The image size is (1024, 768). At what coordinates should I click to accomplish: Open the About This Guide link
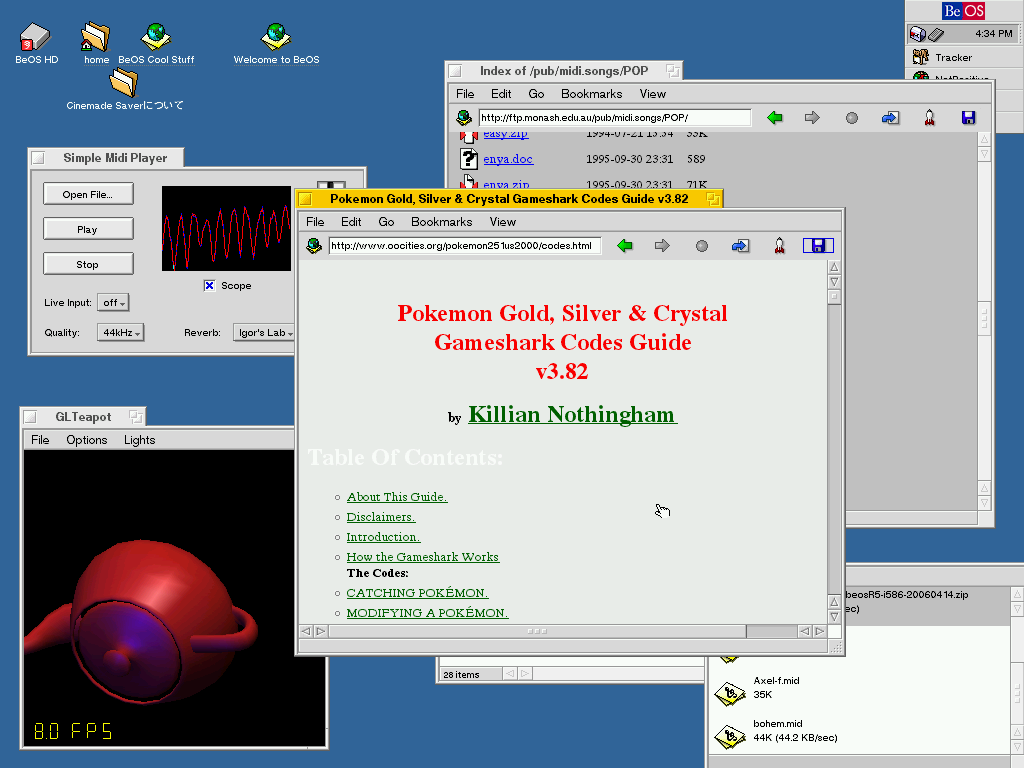pyautogui.click(x=396, y=497)
